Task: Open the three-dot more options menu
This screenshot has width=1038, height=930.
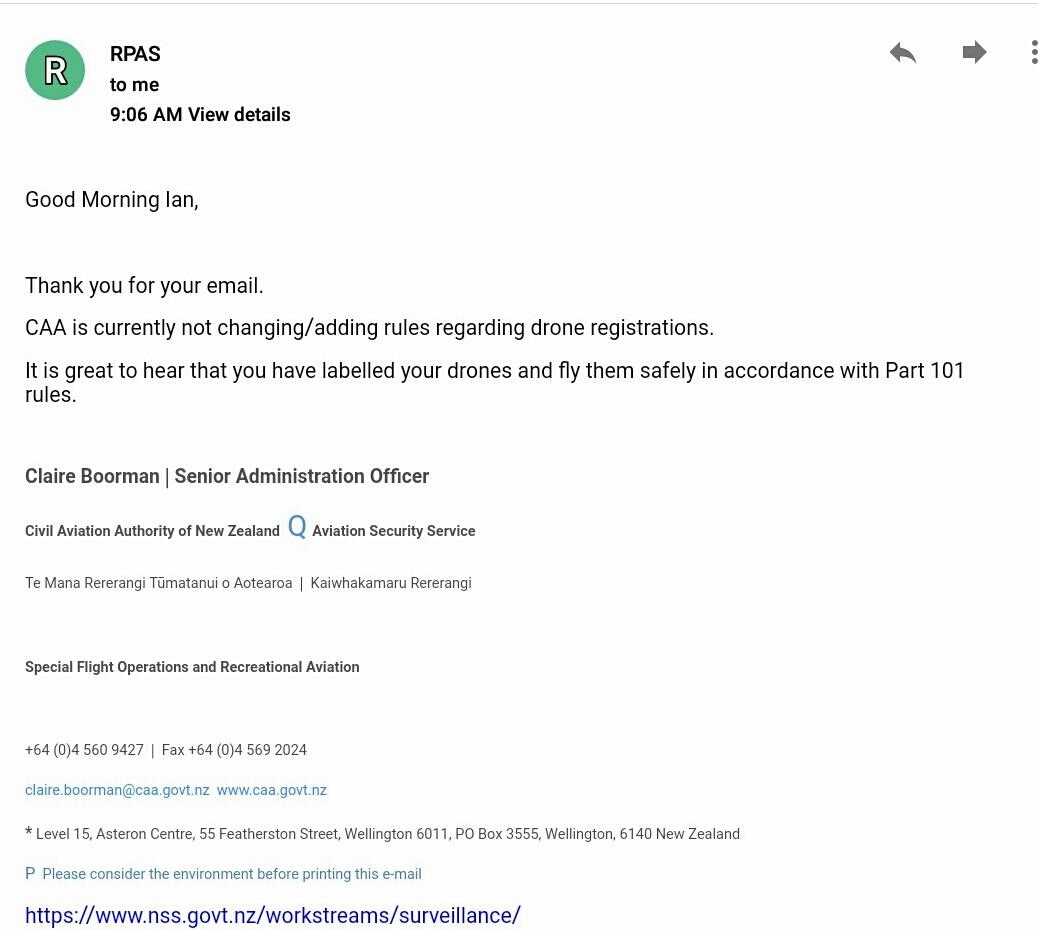Action: coord(1033,52)
